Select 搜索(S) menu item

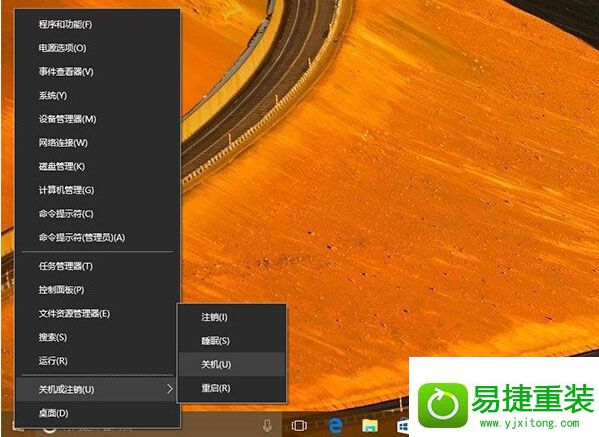pos(97,337)
